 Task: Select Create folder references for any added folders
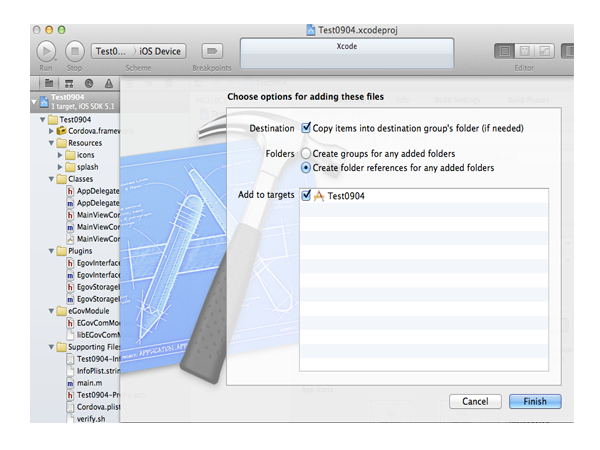click(x=306, y=167)
